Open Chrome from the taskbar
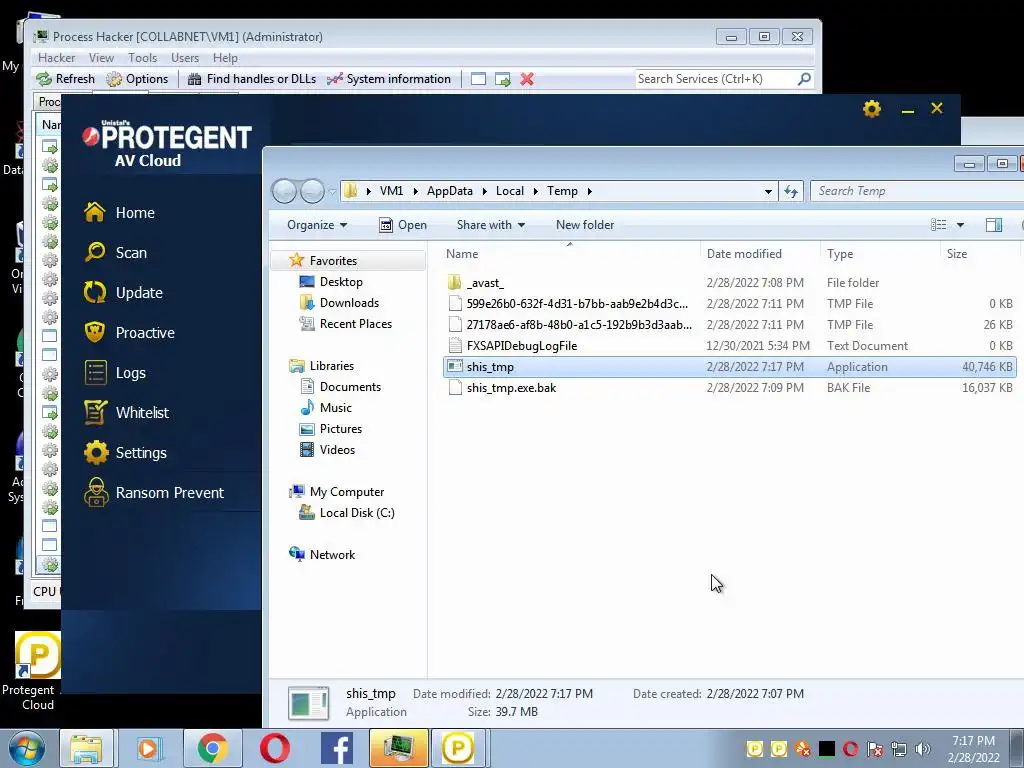Screen dimensions: 1024x768 tap(212, 748)
